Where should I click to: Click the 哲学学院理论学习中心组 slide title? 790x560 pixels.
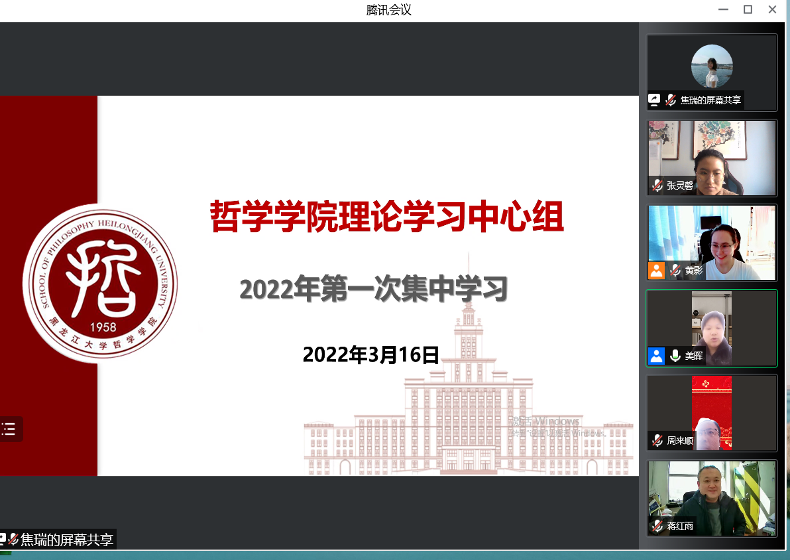point(386,216)
